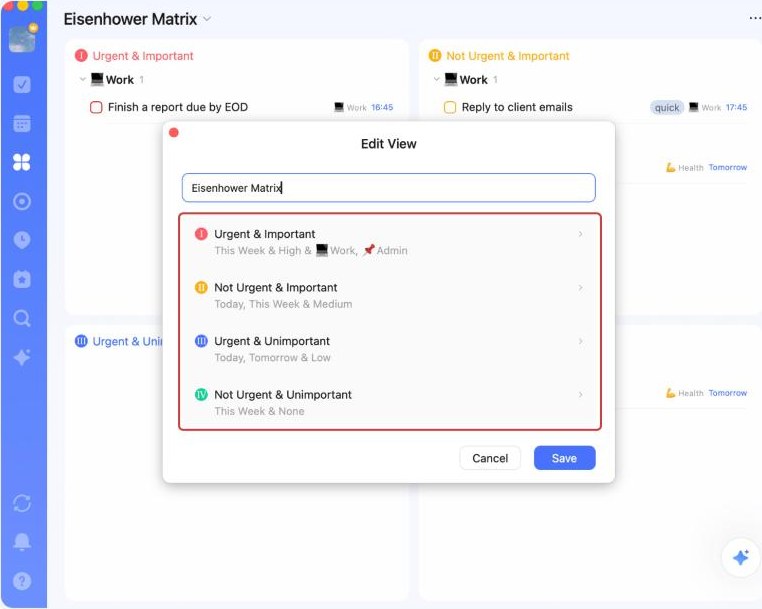
Task: Open Urgent & Important settings chevron
Action: [580, 234]
